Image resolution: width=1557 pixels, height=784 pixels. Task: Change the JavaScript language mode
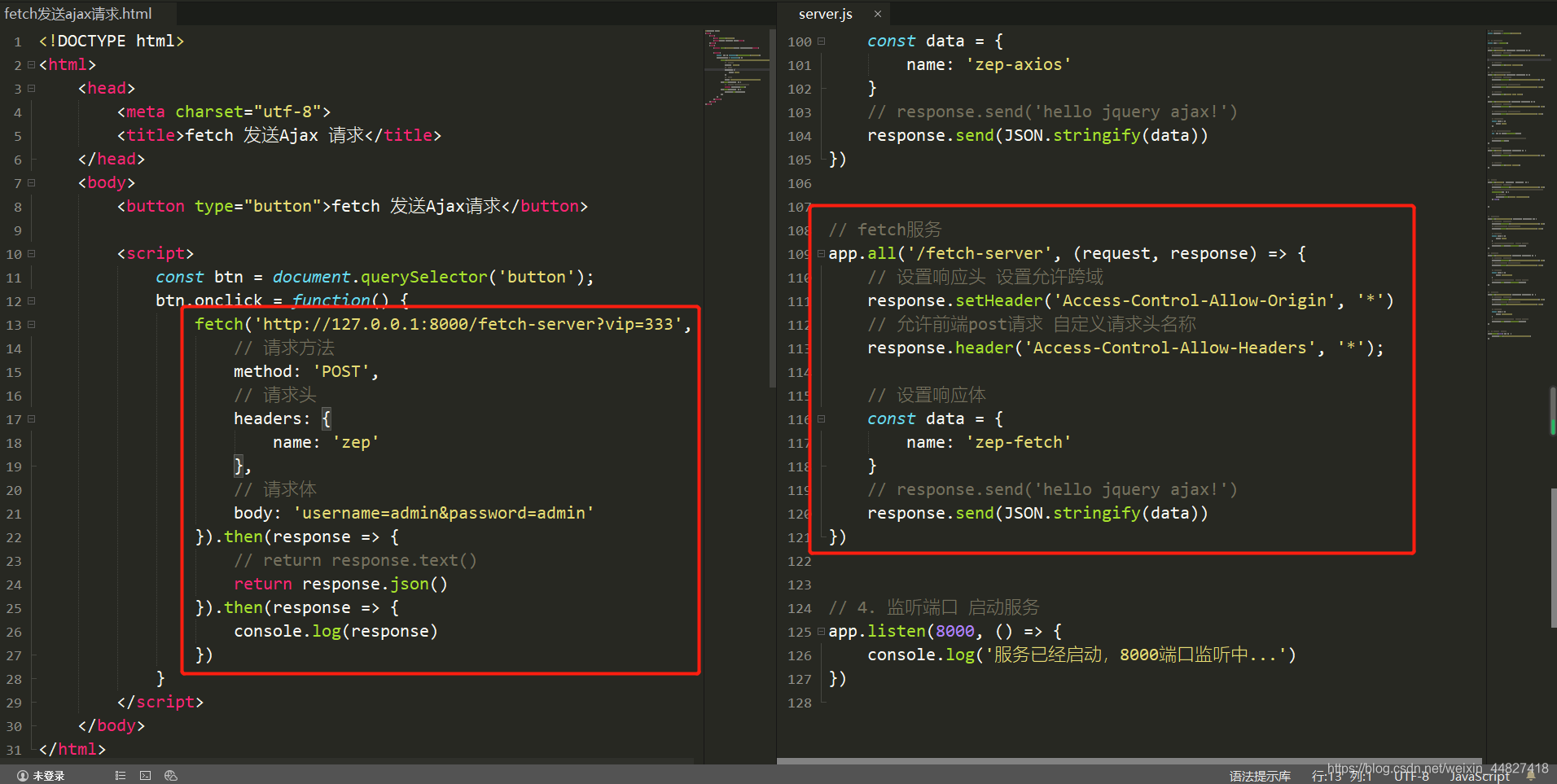pyautogui.click(x=1480, y=776)
